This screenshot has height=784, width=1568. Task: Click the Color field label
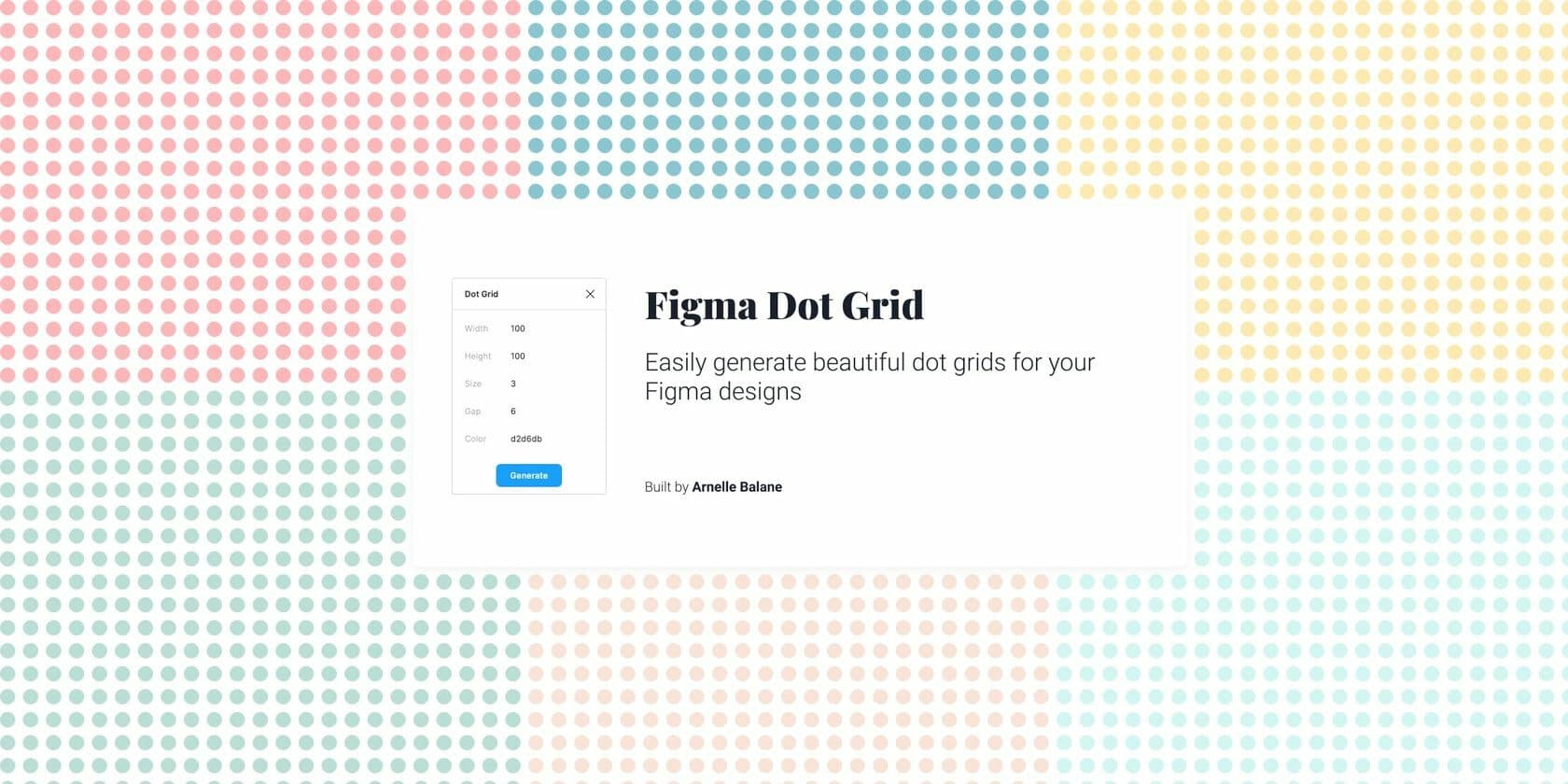[x=476, y=439]
